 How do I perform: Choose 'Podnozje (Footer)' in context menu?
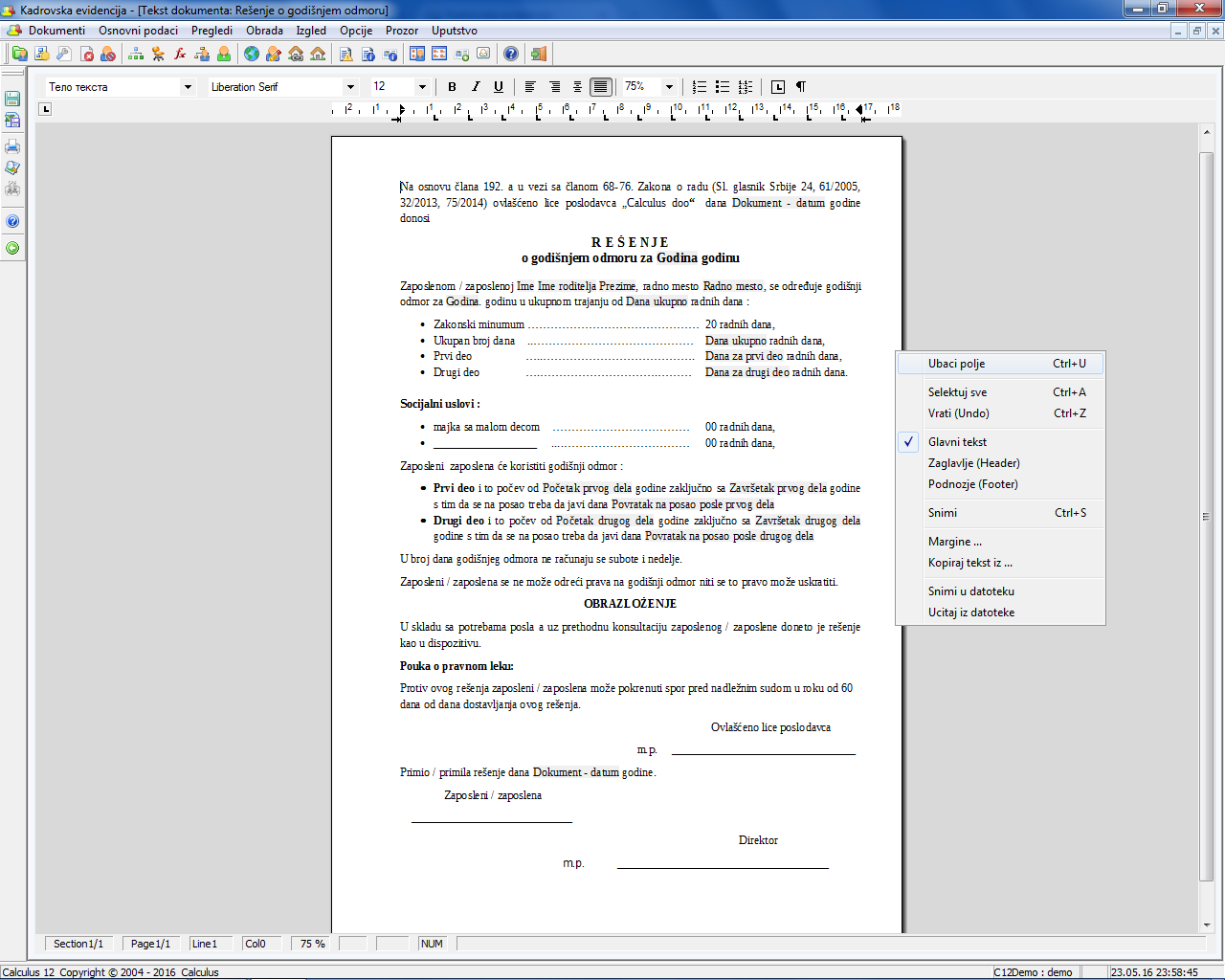1001,484
